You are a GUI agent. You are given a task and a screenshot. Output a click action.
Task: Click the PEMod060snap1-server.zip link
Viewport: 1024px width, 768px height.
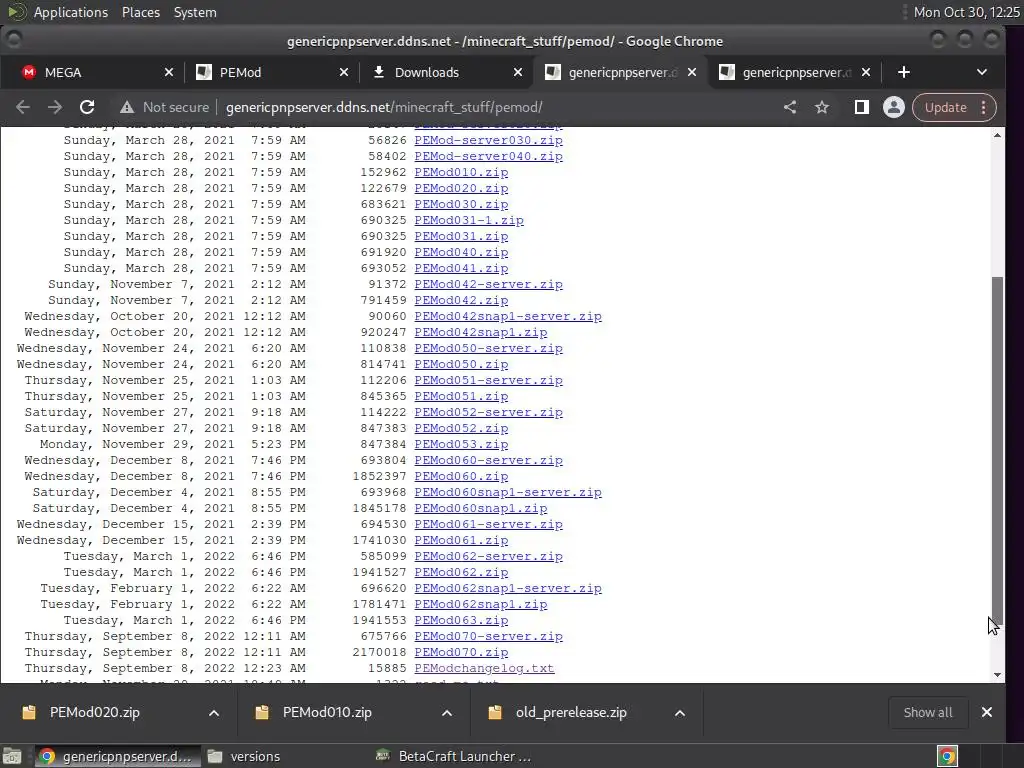point(507,492)
